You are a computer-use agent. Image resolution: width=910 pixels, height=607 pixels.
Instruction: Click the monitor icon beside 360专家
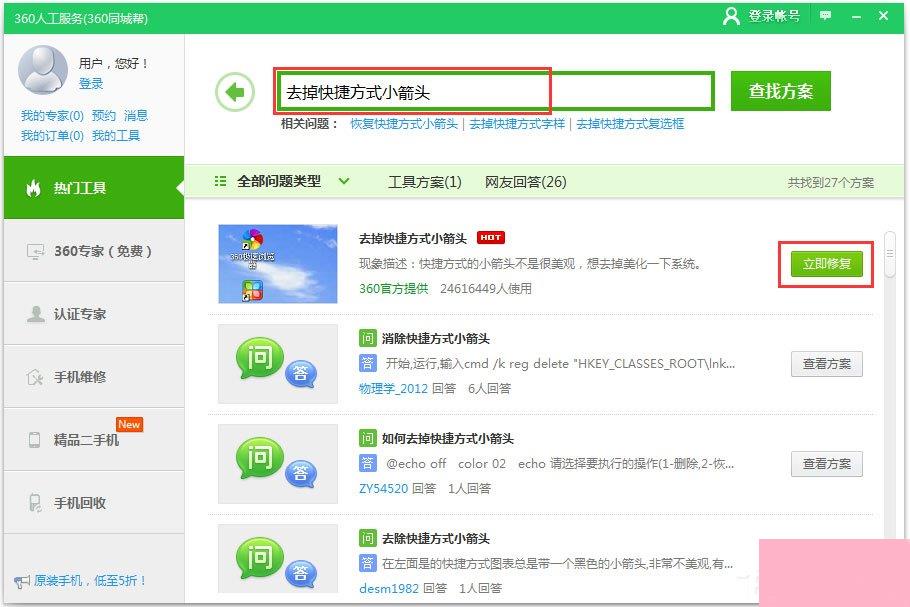[35, 251]
